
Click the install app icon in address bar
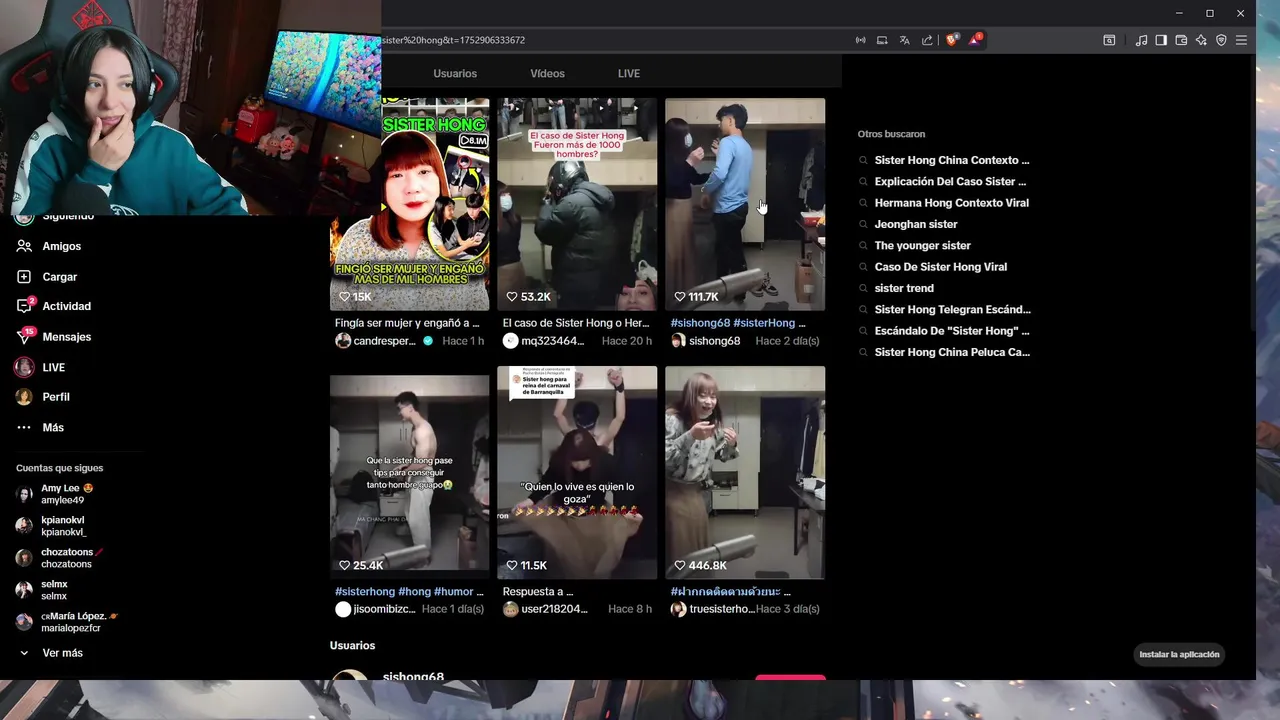pyautogui.click(x=883, y=40)
